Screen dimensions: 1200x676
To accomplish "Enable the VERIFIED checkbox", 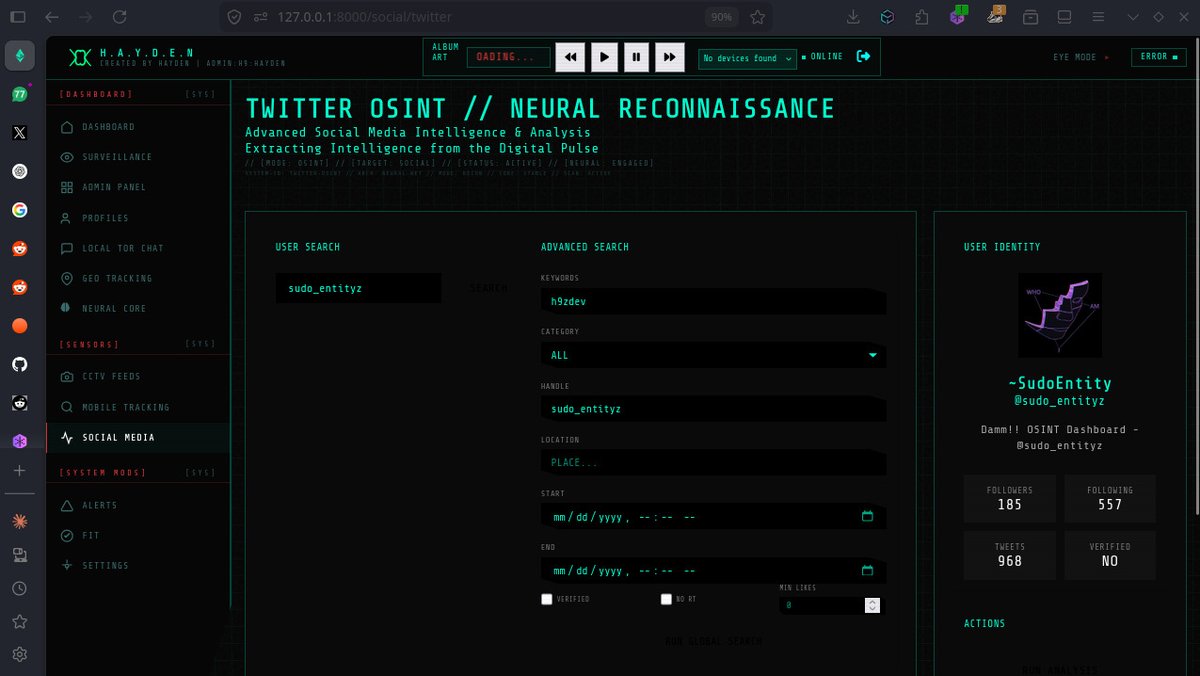I will point(546,599).
